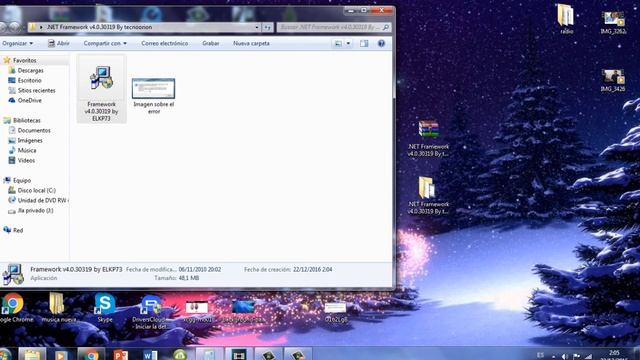Open the Imágenes library
Image resolution: width=640 pixels, height=360 pixels.
(x=29, y=140)
